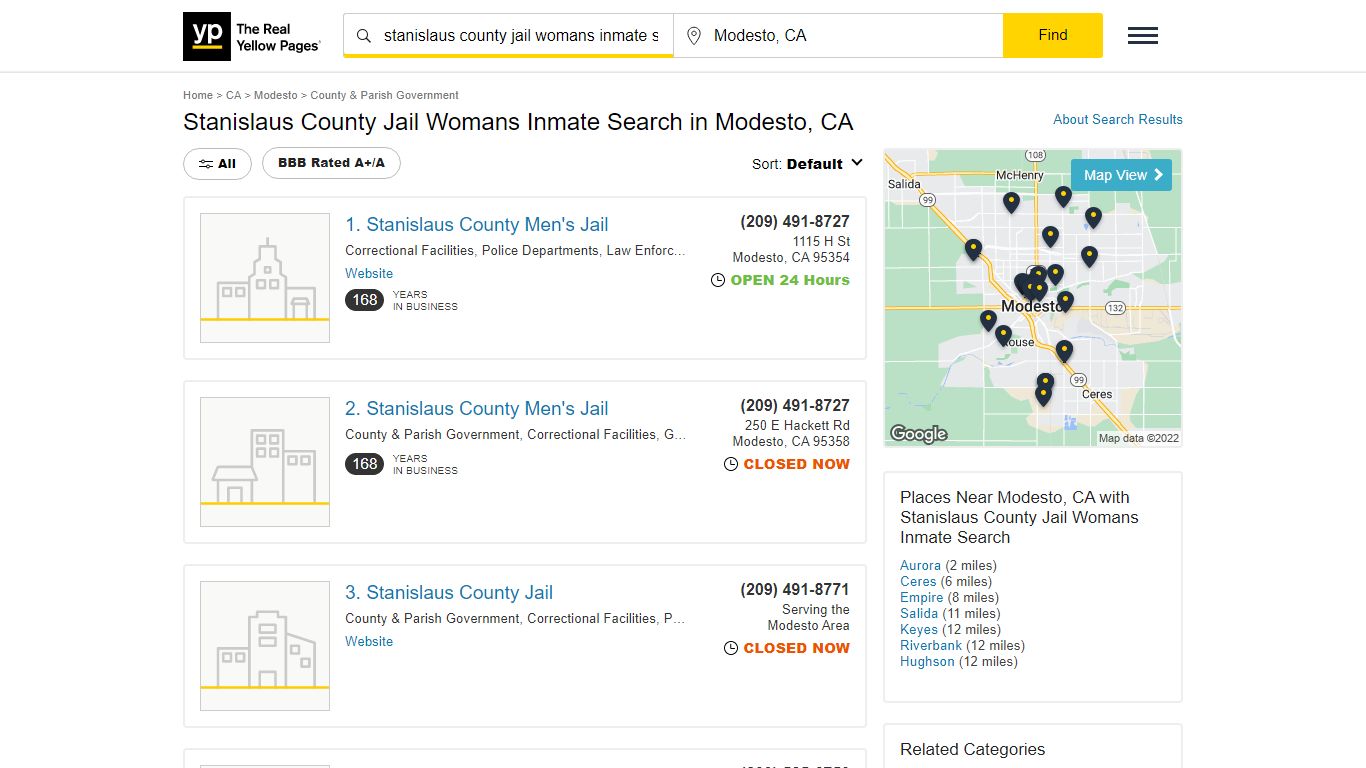
Task: Click the clock icon on Stanislaus County Jail listing
Action: point(731,648)
